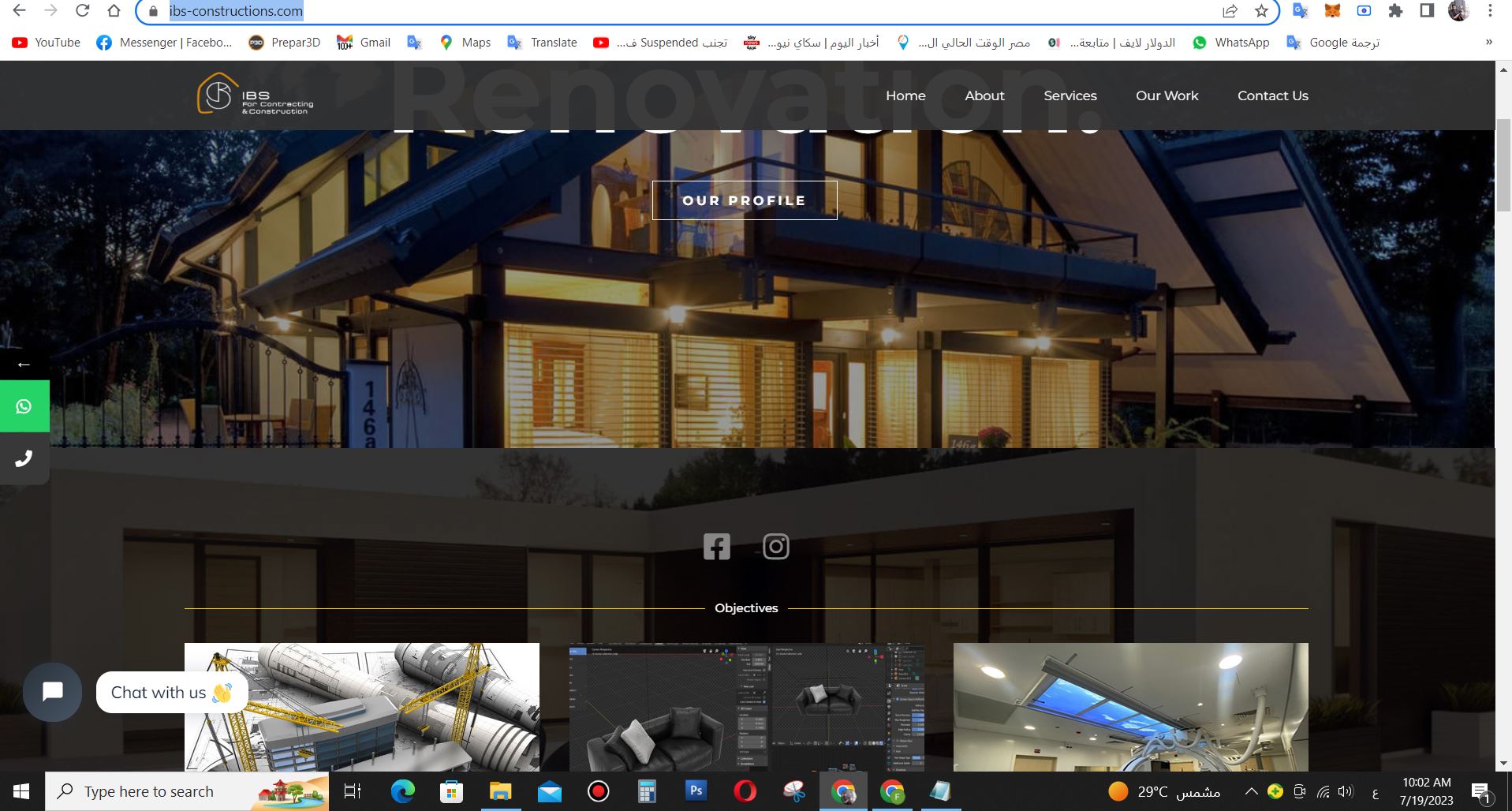This screenshot has width=1512, height=811.
Task: Open the Services menu item
Action: point(1070,95)
